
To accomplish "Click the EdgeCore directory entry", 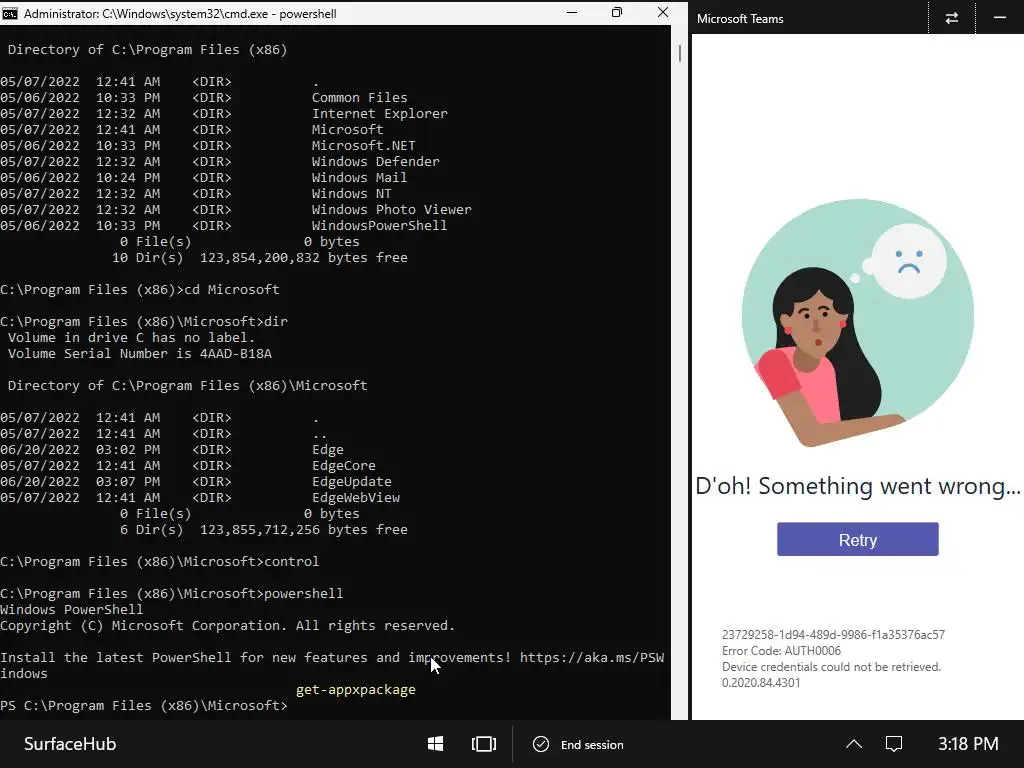I will [344, 466].
